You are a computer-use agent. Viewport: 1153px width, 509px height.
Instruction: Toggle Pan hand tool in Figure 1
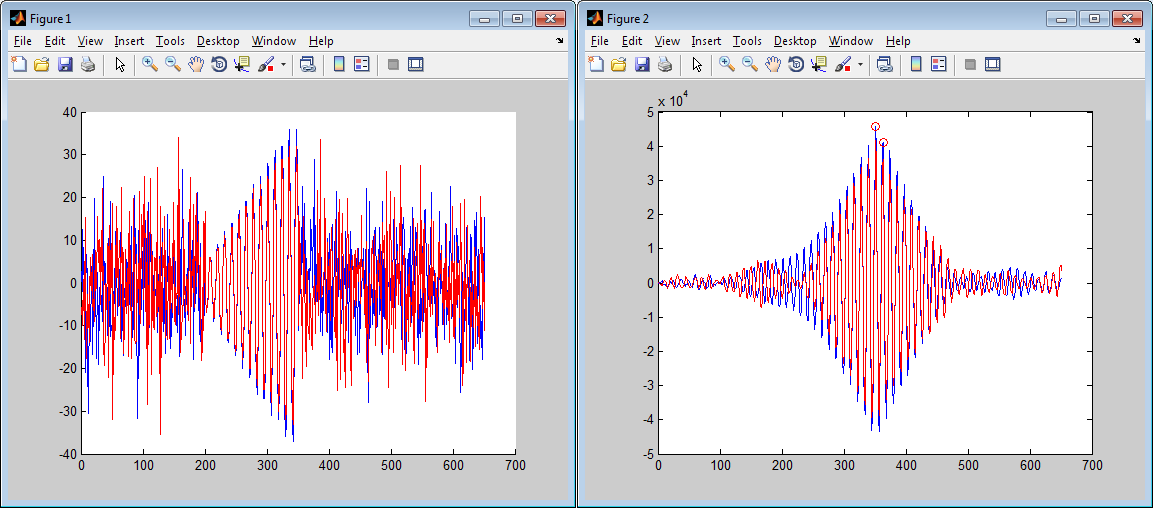coord(196,64)
